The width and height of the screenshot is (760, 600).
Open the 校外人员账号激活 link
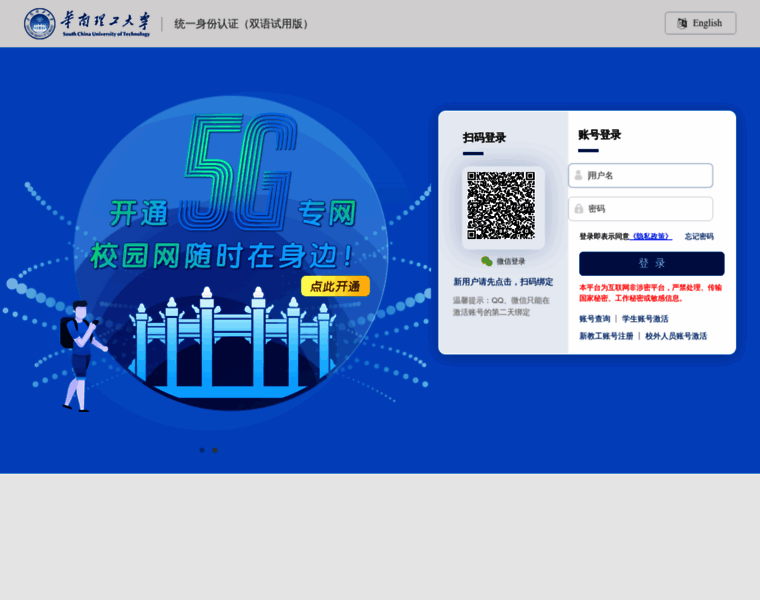coord(676,336)
